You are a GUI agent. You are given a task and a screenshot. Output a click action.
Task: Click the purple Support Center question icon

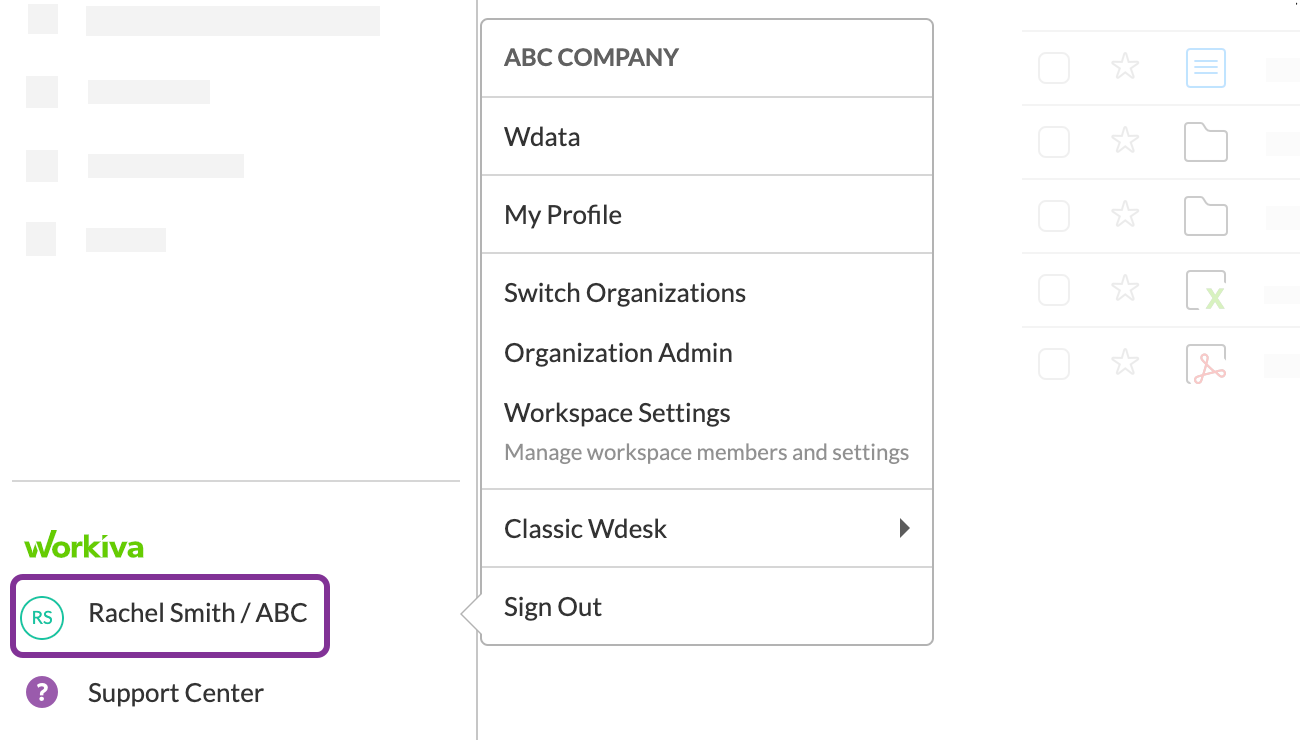click(x=42, y=692)
